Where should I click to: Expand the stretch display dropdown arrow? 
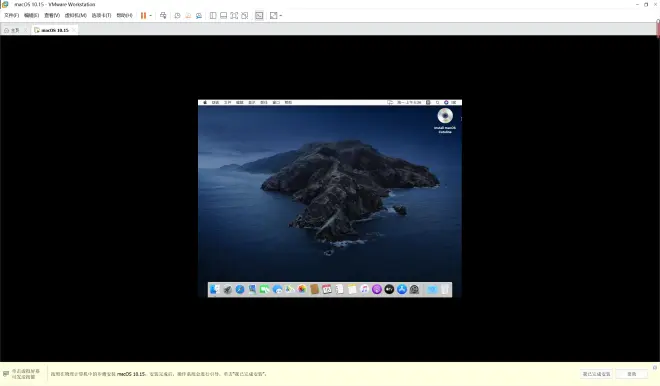click(281, 16)
